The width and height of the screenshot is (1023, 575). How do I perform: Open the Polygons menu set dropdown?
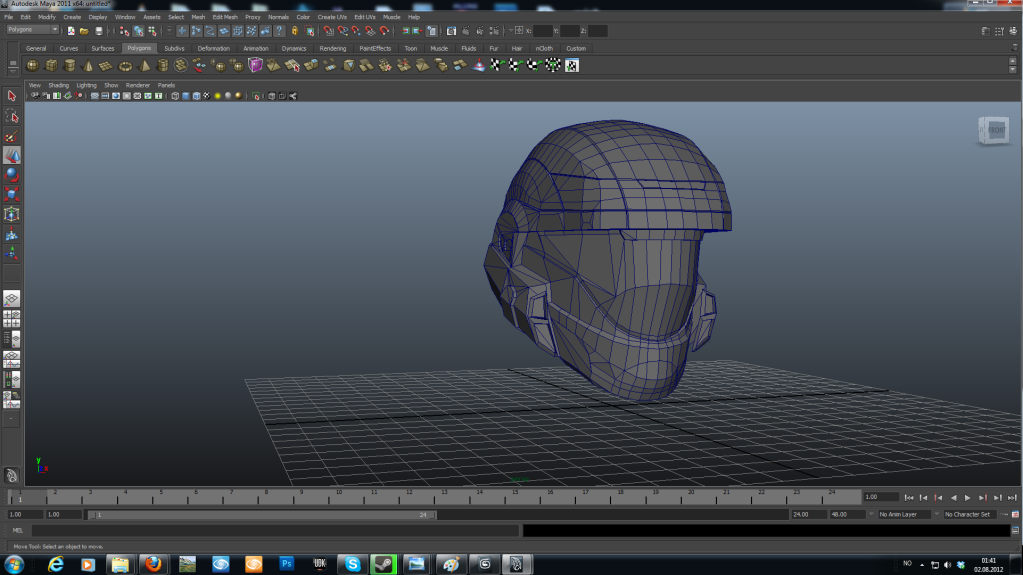(x=32, y=30)
